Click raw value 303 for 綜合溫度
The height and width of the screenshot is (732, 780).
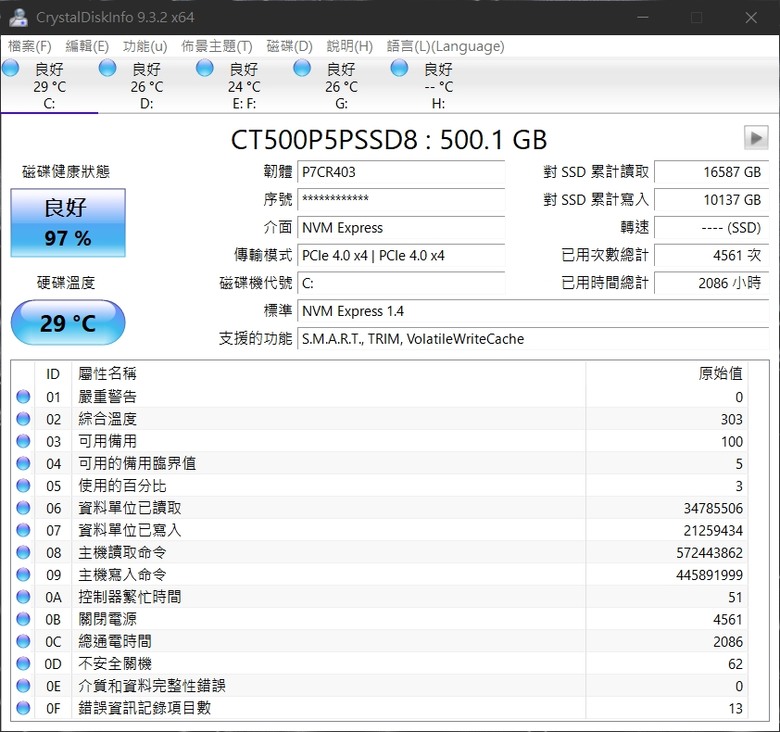coord(732,419)
